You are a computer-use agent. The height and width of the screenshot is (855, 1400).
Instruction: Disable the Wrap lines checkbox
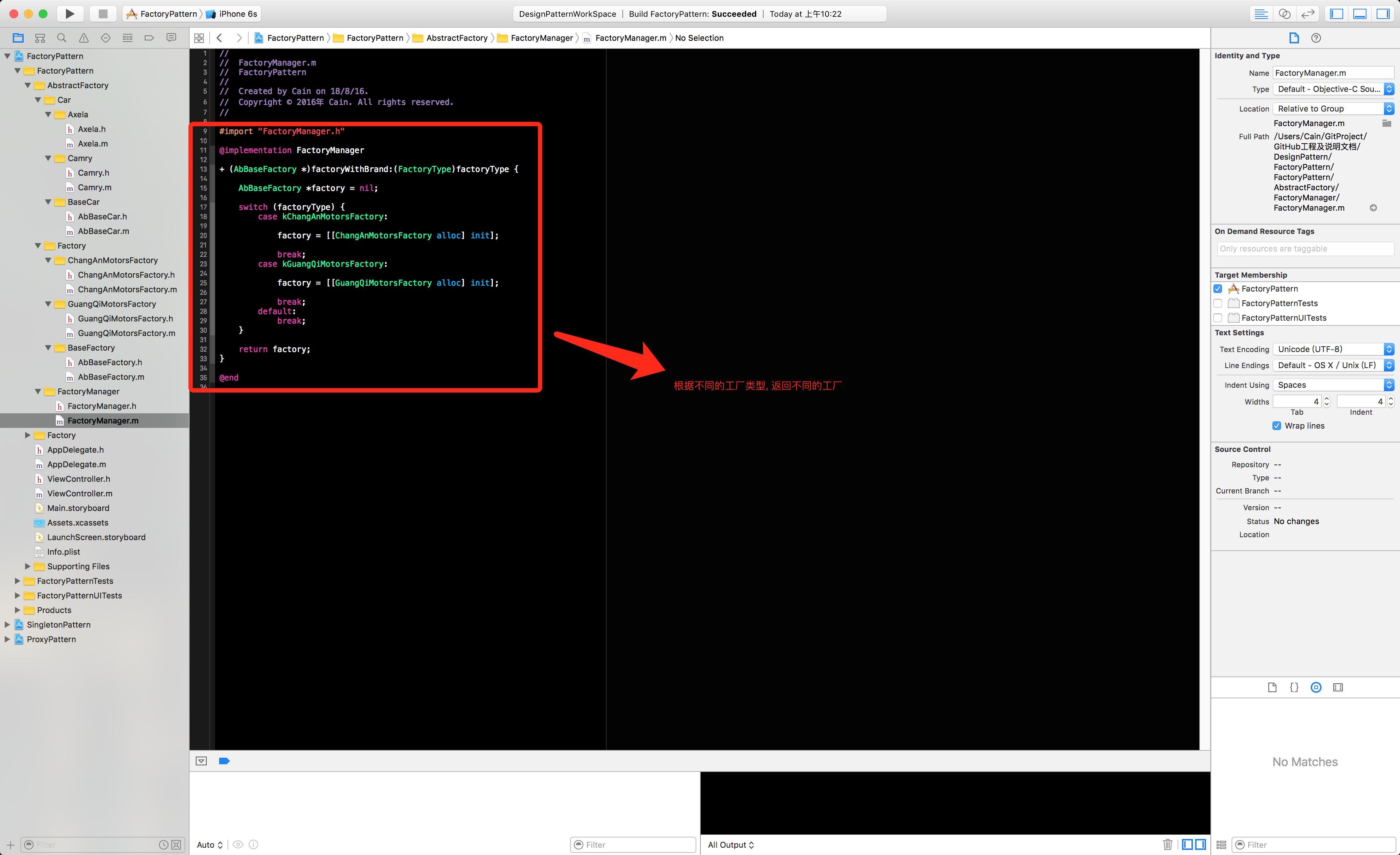[1277, 426]
